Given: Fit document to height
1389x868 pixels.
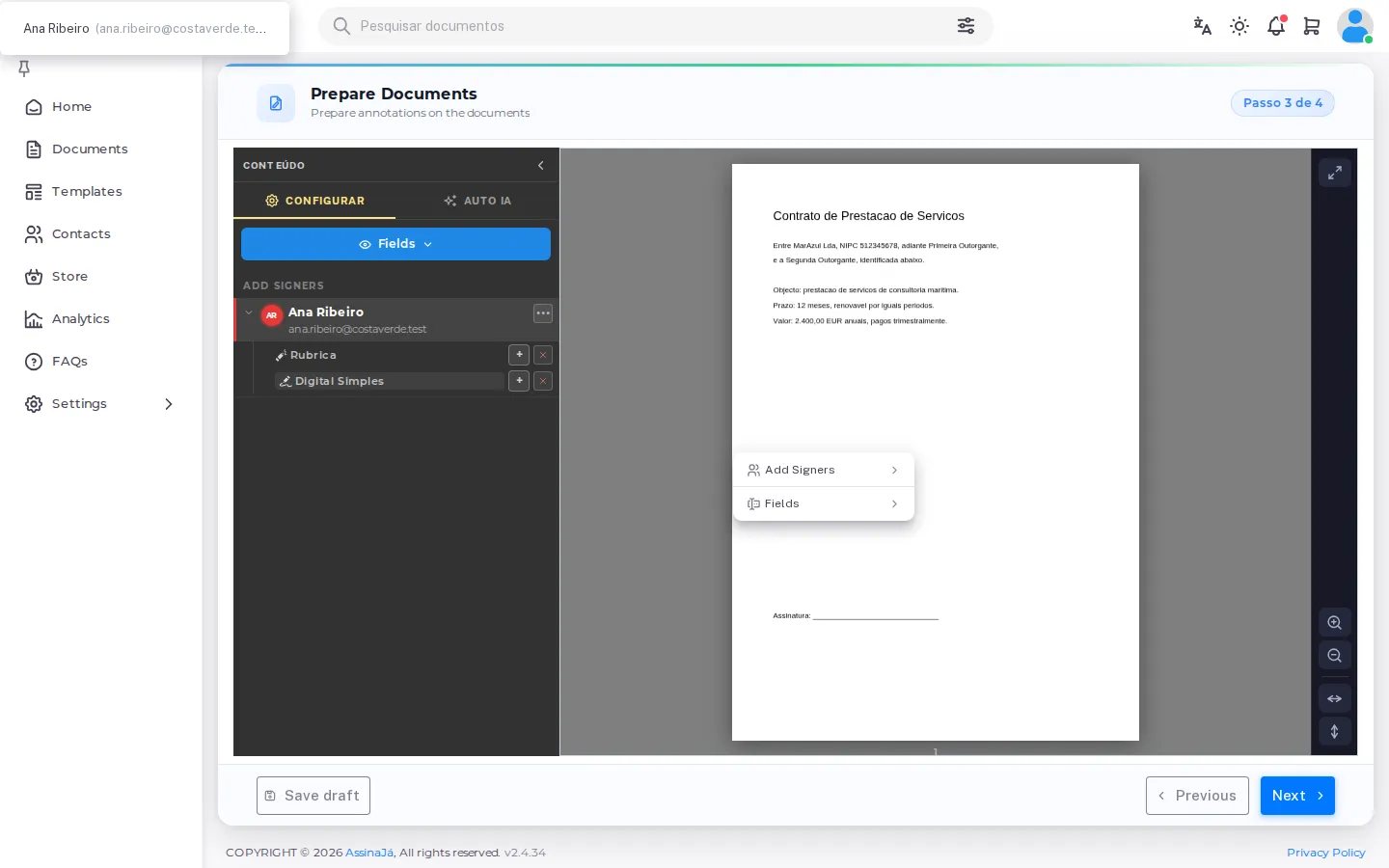Looking at the screenshot, I should coord(1335,731).
